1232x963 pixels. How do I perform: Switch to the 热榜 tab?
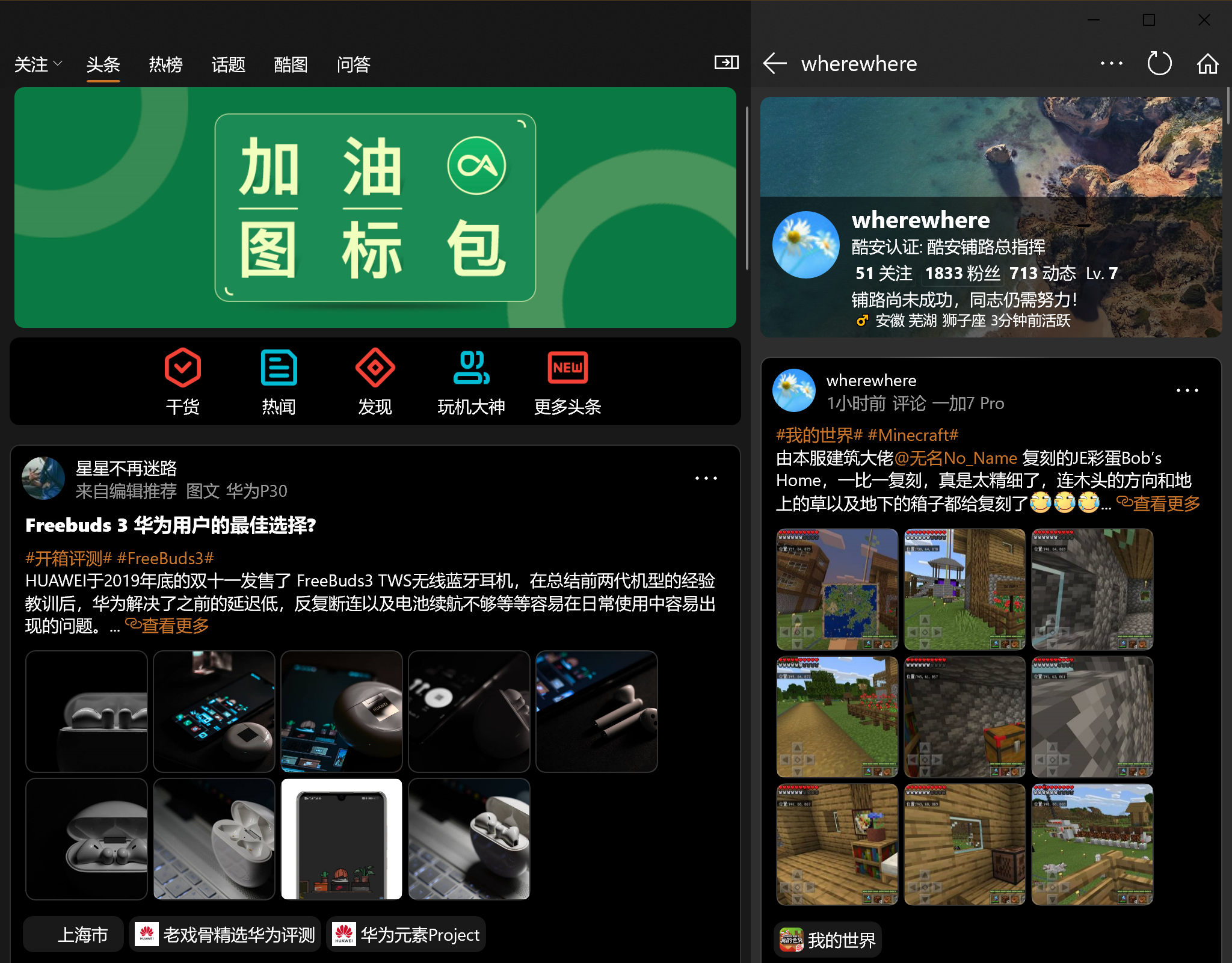pyautogui.click(x=165, y=64)
